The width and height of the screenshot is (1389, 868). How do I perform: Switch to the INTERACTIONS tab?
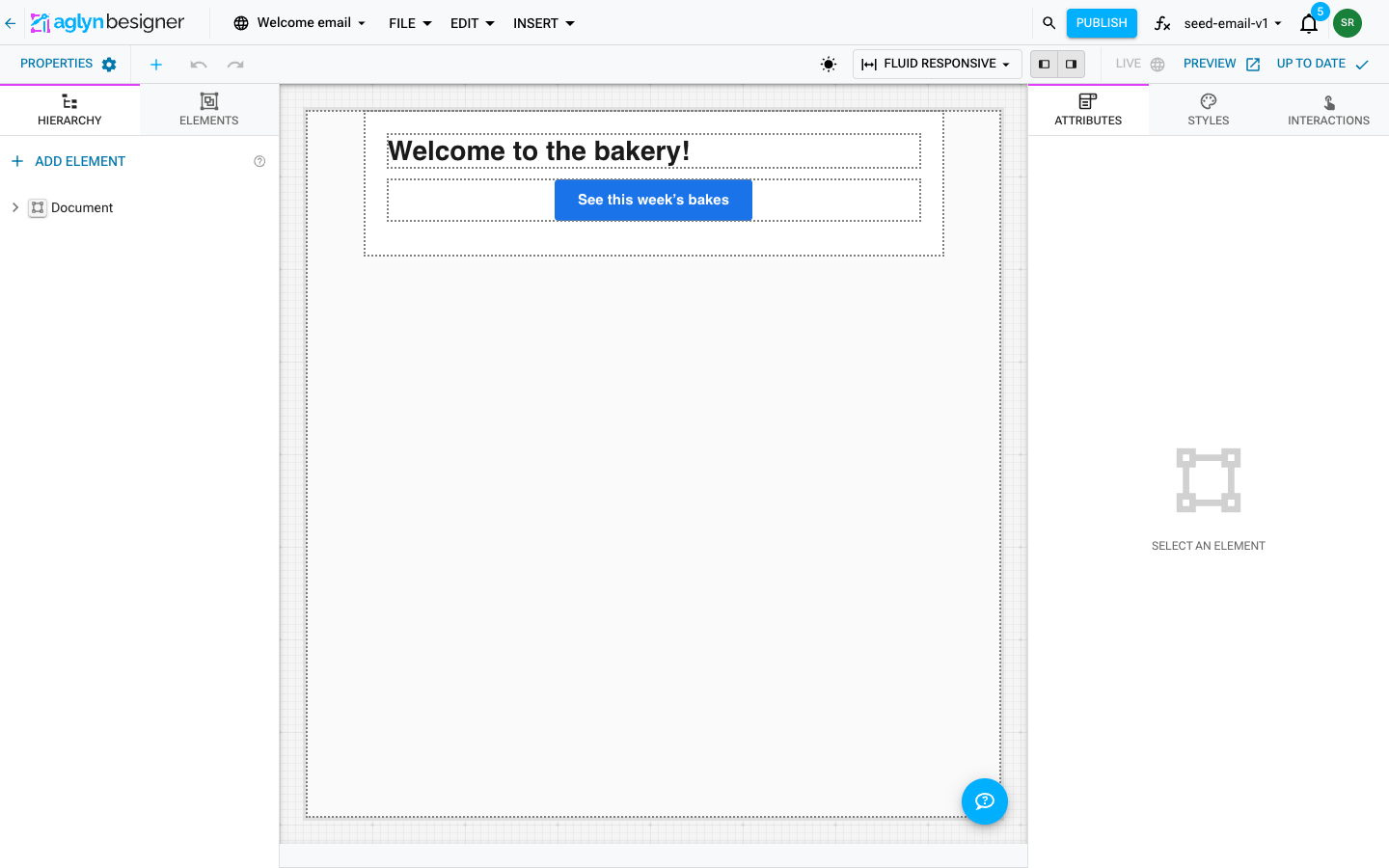coord(1328,110)
